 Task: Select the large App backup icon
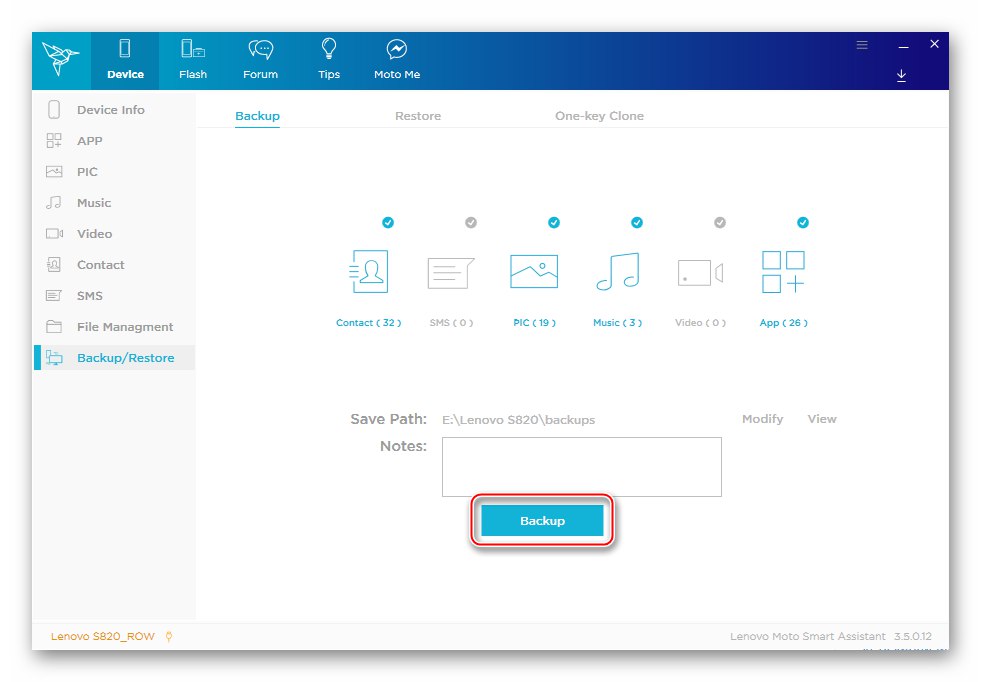[x=783, y=272]
